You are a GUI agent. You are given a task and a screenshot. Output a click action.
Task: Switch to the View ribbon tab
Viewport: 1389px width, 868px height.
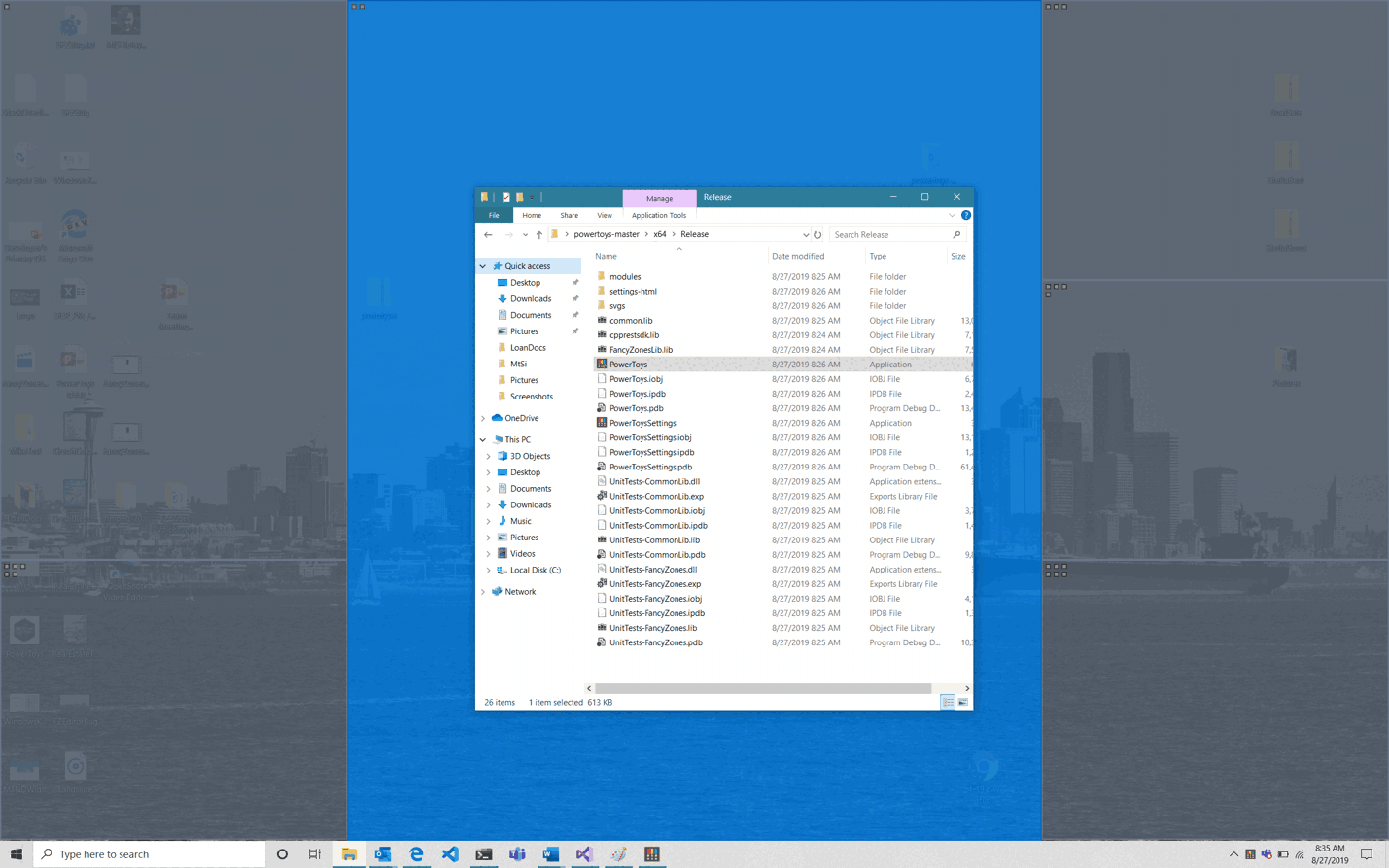tap(604, 215)
